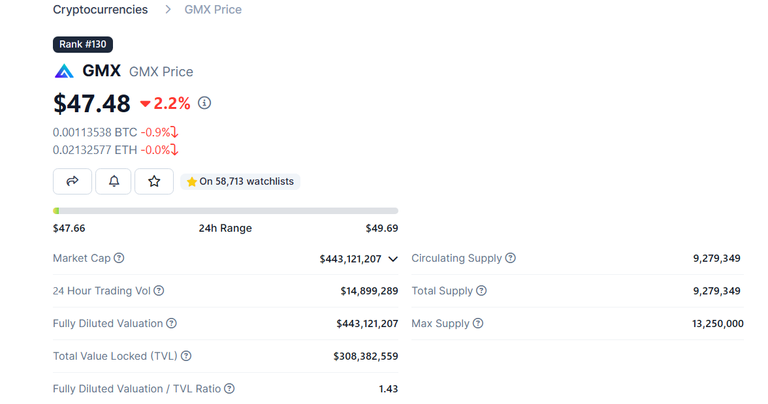Click Market Cap value $443,121,207

click(x=350, y=259)
